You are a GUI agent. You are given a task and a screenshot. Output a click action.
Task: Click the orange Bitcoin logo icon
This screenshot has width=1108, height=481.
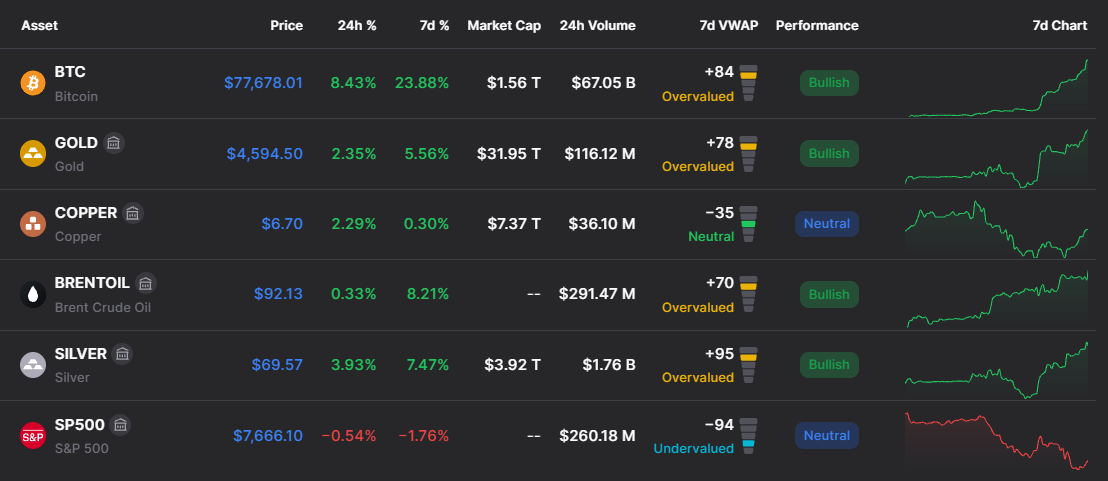33,83
